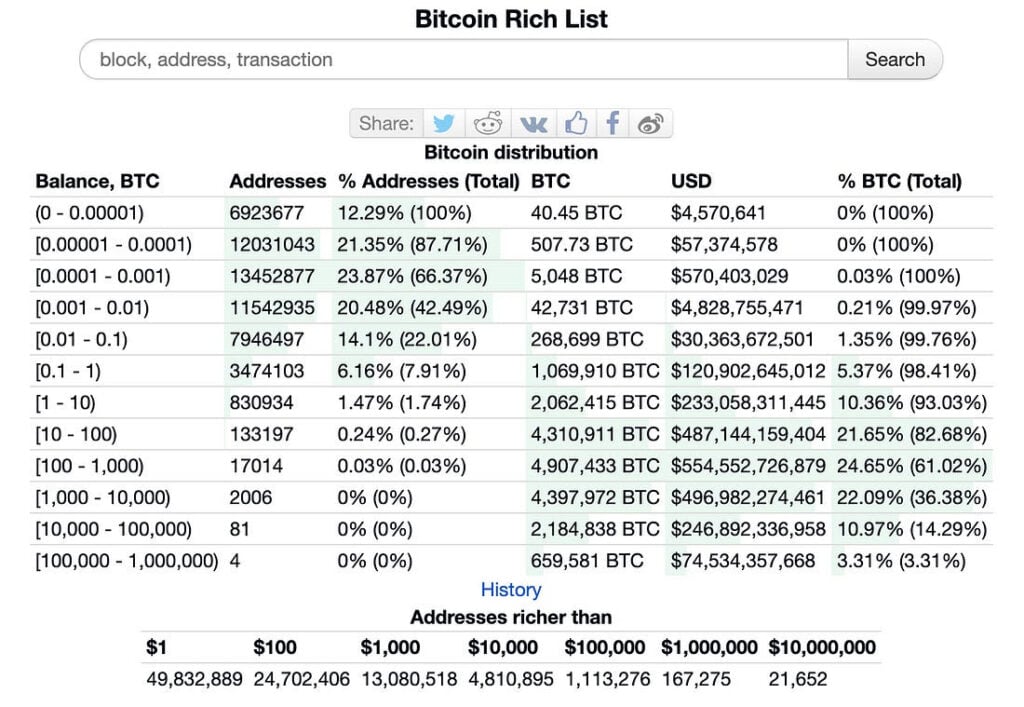Share the page on Twitter
Image resolution: width=1024 pixels, height=707 pixels.
click(444, 122)
